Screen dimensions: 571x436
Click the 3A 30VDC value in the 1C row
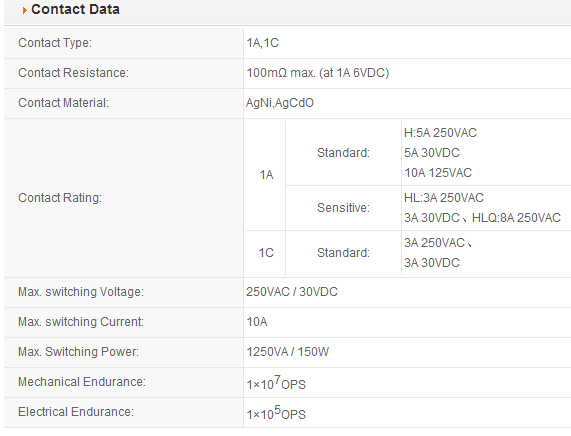(x=432, y=263)
